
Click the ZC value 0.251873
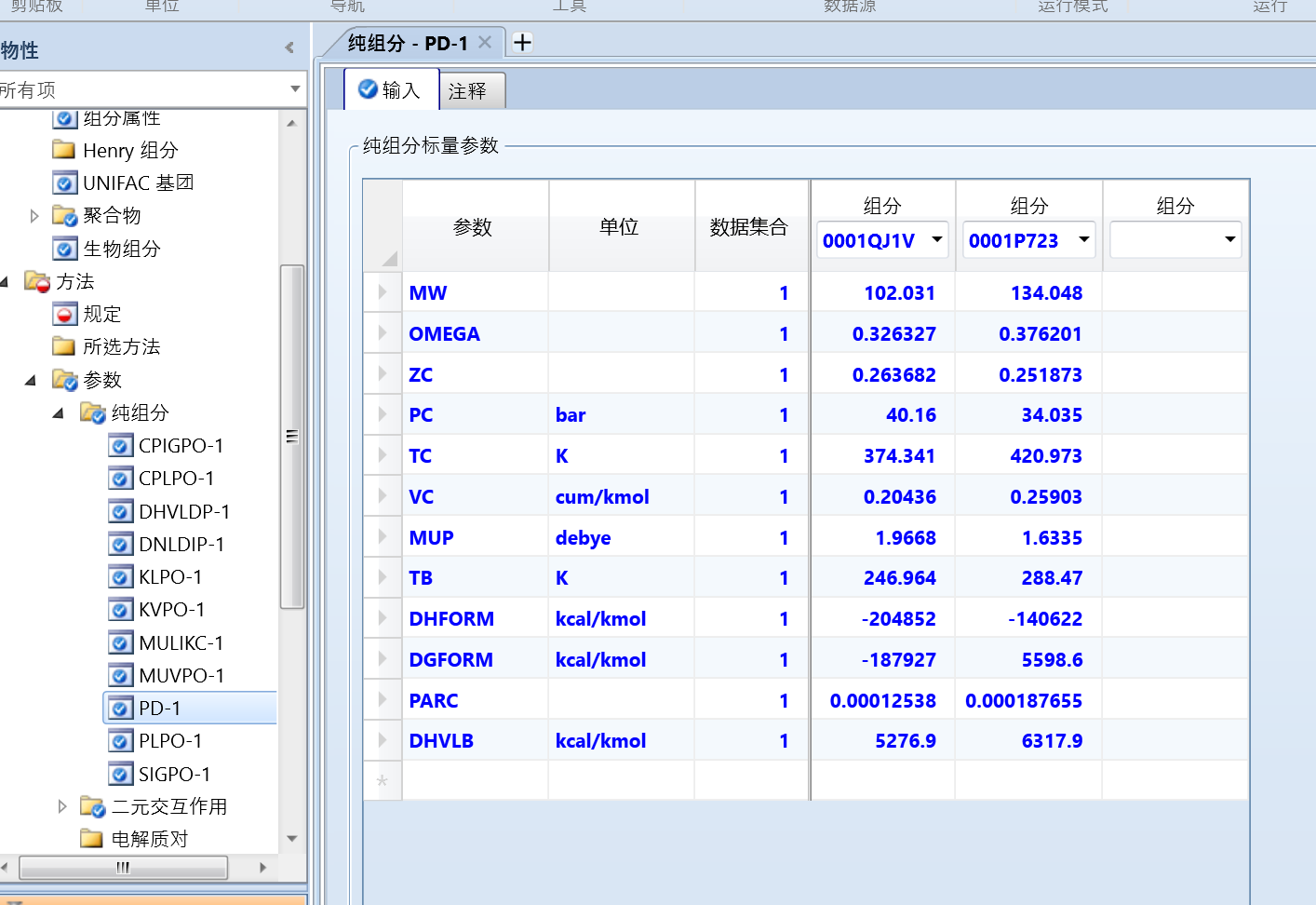click(x=1029, y=375)
